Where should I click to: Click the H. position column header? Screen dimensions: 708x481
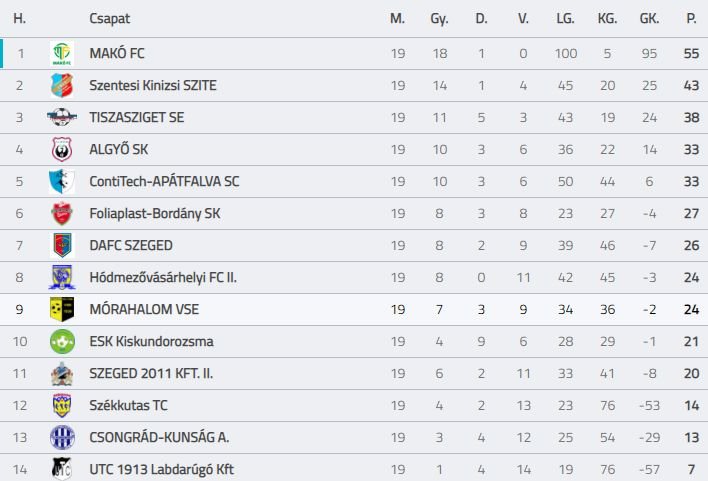(20, 19)
